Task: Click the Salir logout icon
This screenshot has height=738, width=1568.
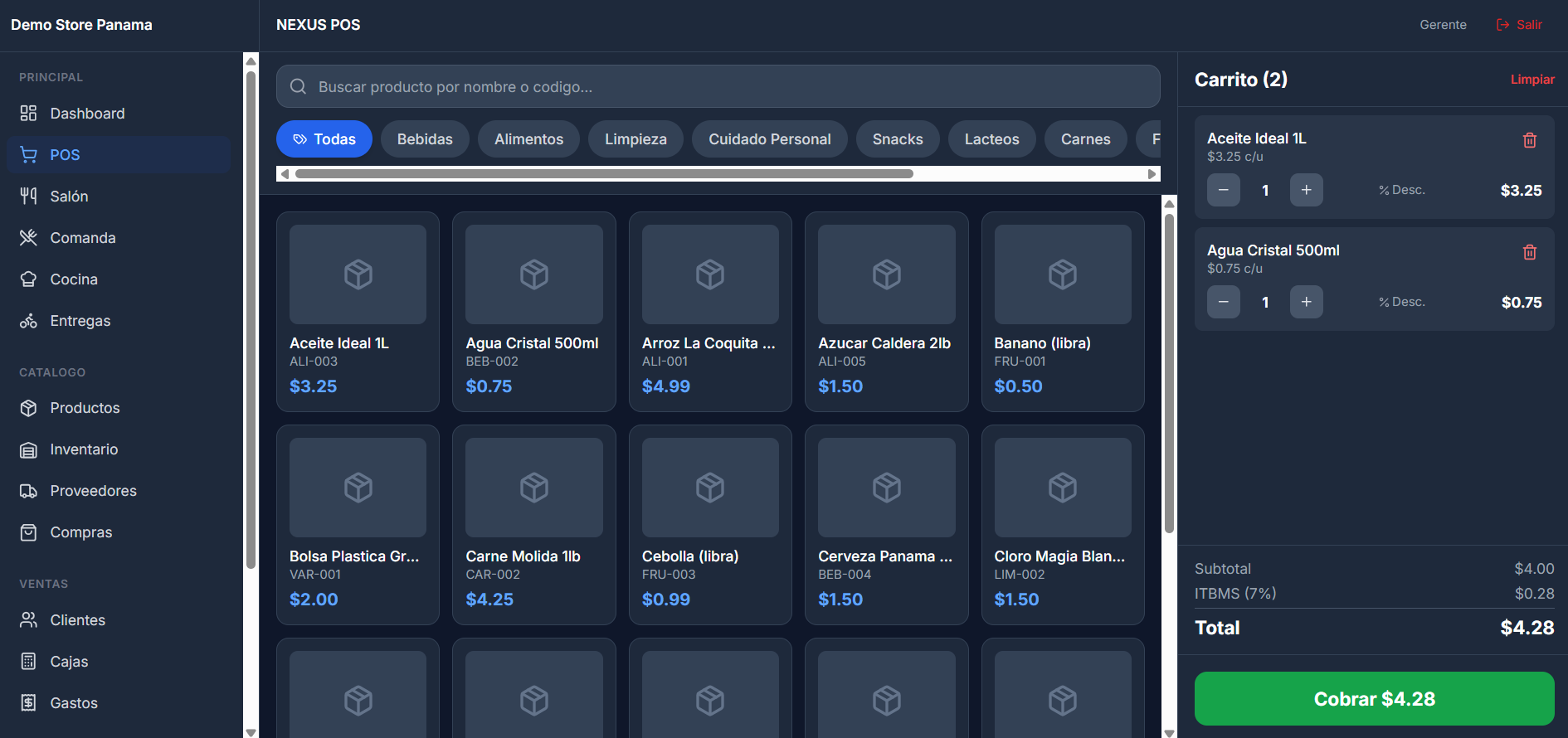Action: pyautogui.click(x=1502, y=25)
